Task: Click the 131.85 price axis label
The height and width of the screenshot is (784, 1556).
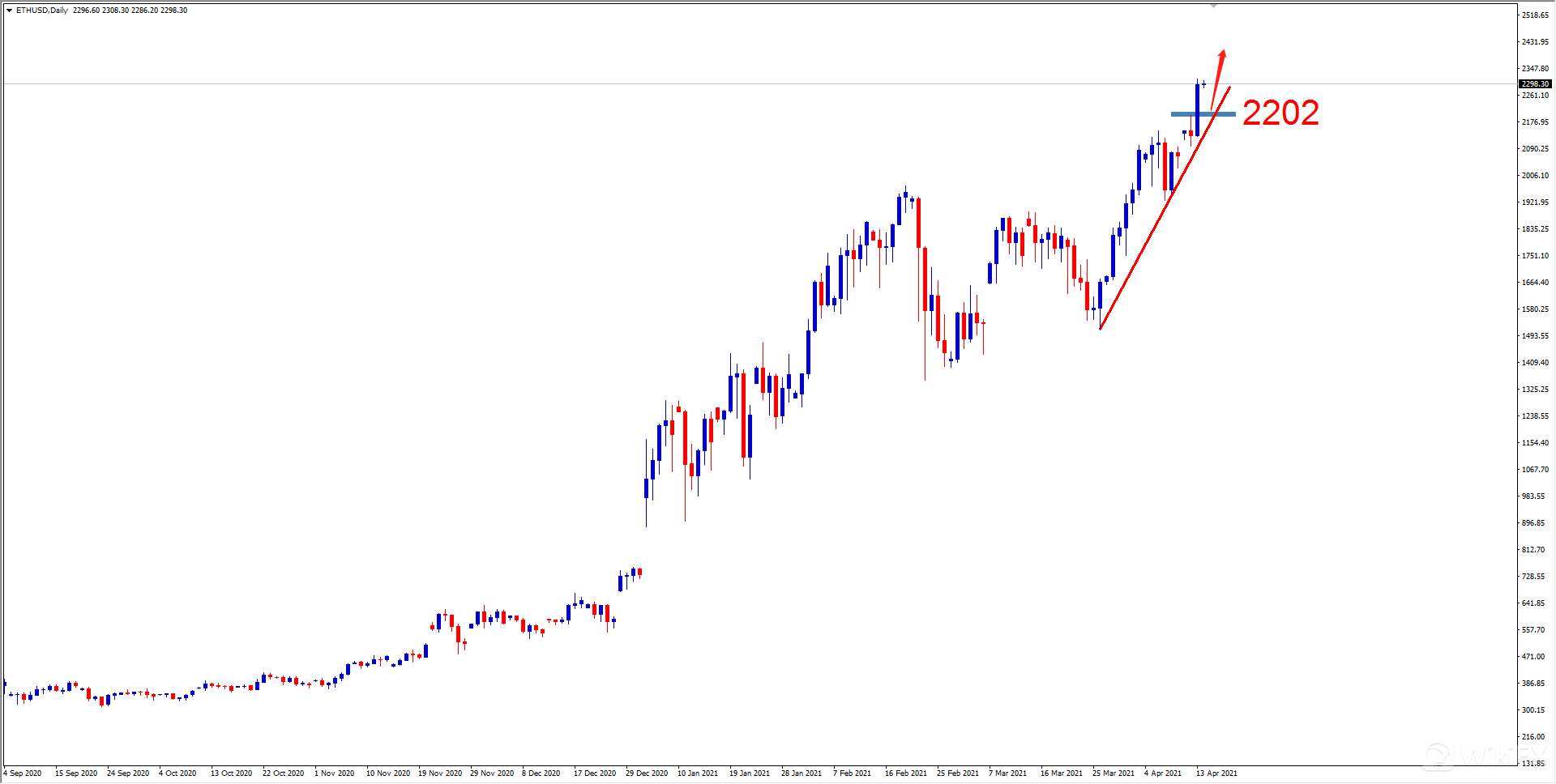Action: click(x=1533, y=763)
